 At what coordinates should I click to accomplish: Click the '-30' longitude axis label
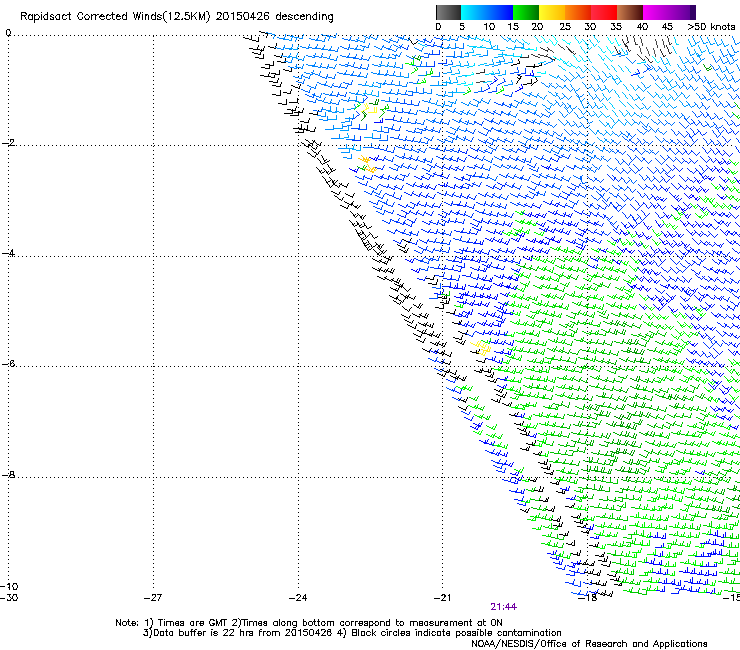[x=9, y=598]
